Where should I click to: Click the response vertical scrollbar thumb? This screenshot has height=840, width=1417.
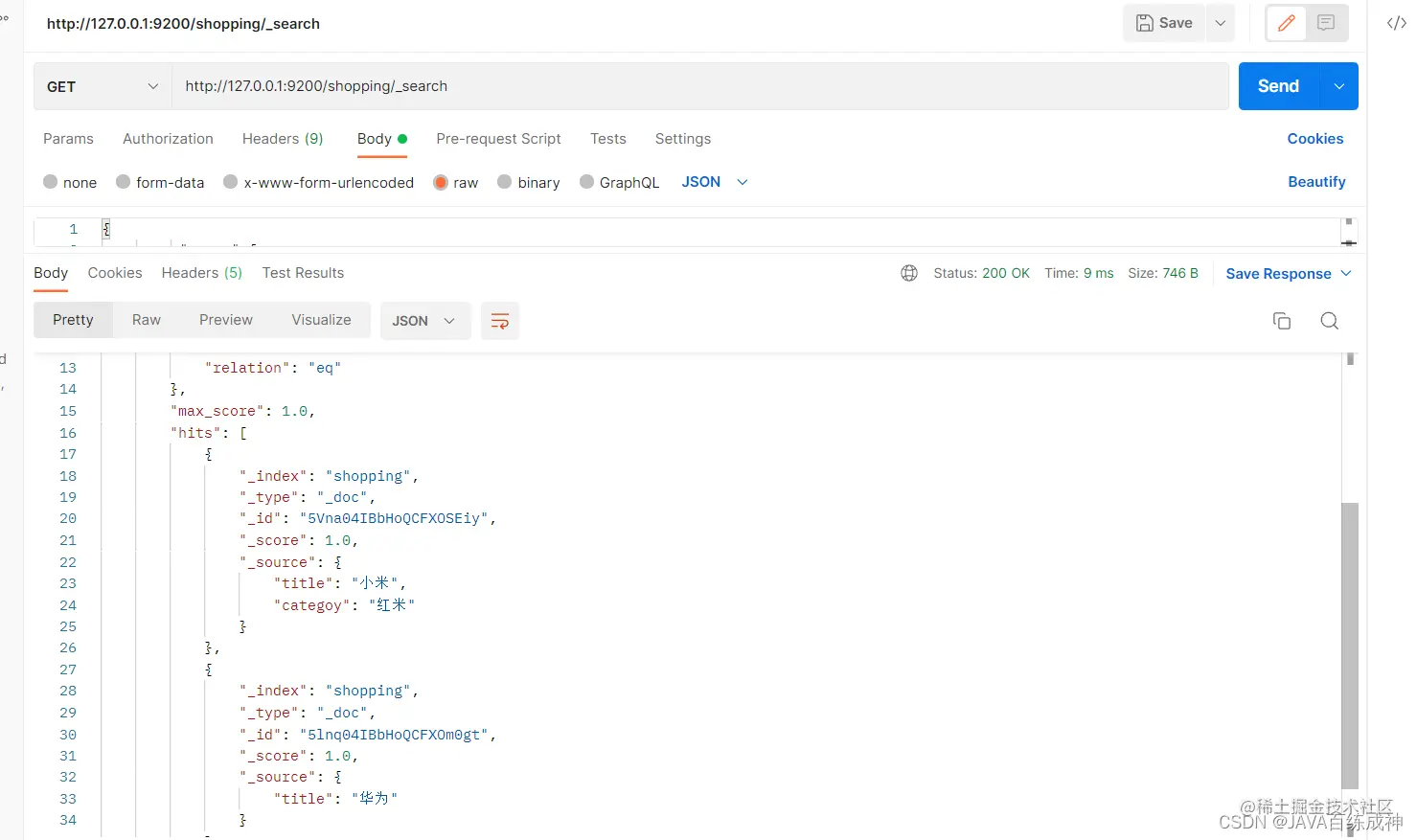click(x=1350, y=645)
